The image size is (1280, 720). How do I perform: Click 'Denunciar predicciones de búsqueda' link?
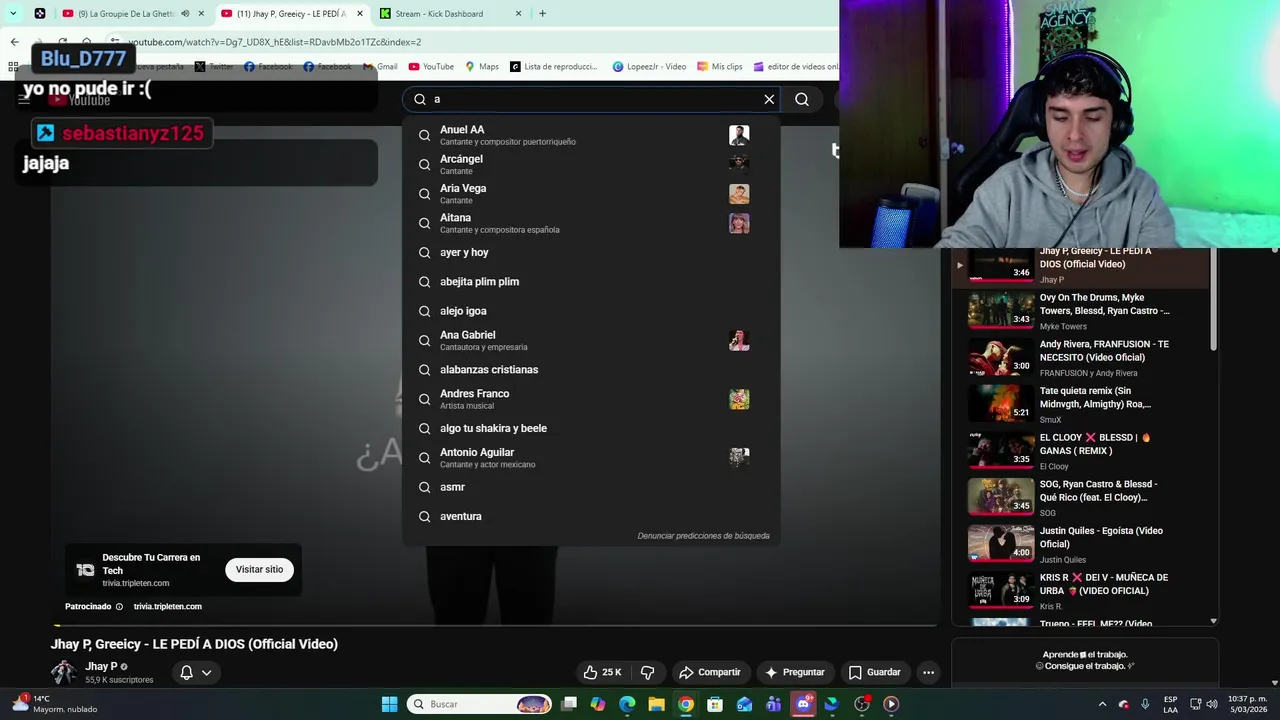[x=703, y=536]
